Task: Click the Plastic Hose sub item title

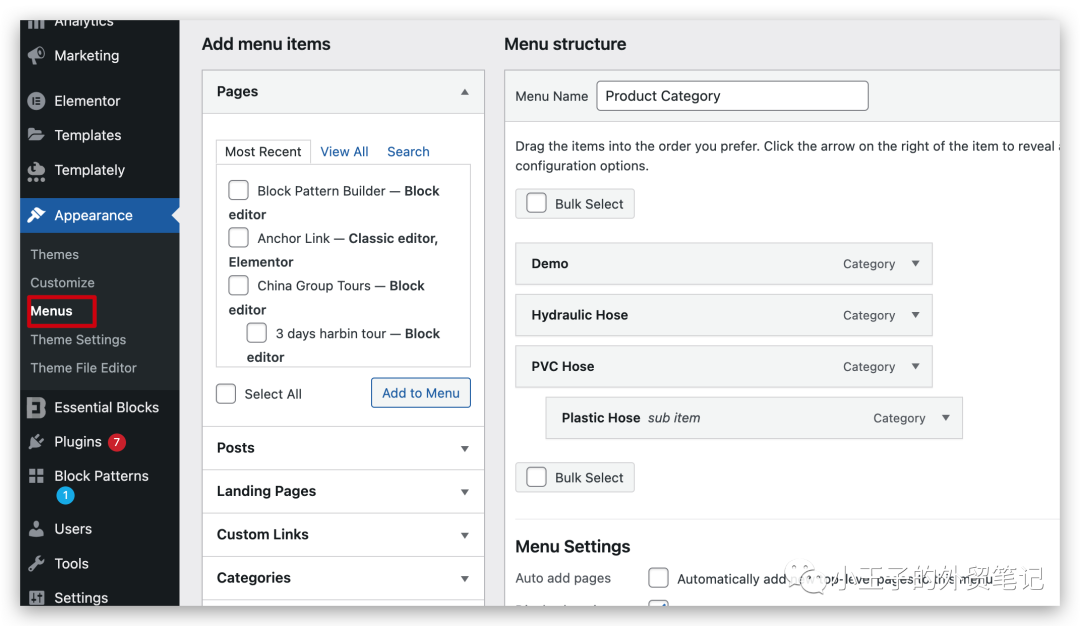Action: (601, 417)
